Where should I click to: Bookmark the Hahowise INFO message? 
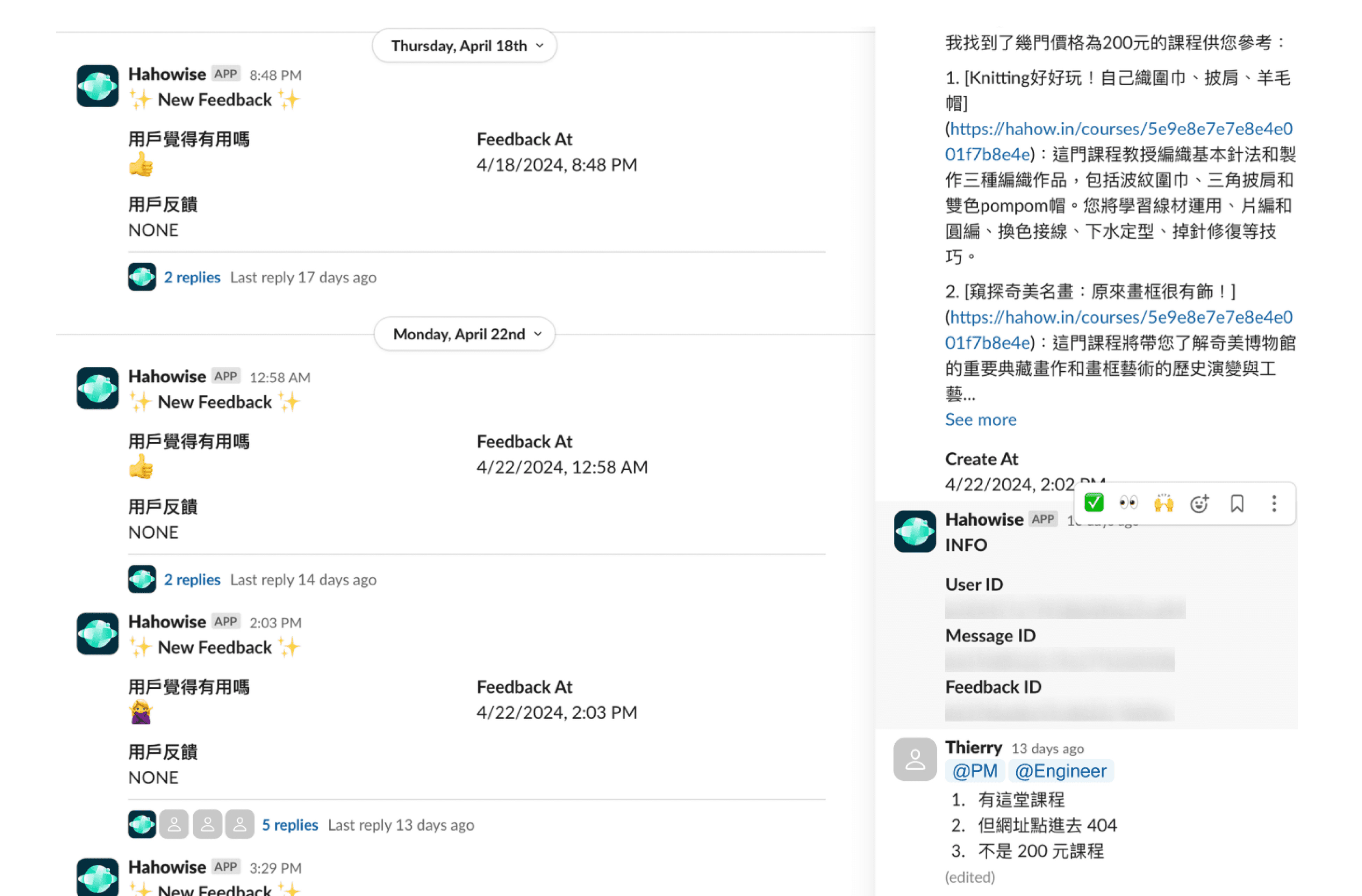(x=1237, y=504)
